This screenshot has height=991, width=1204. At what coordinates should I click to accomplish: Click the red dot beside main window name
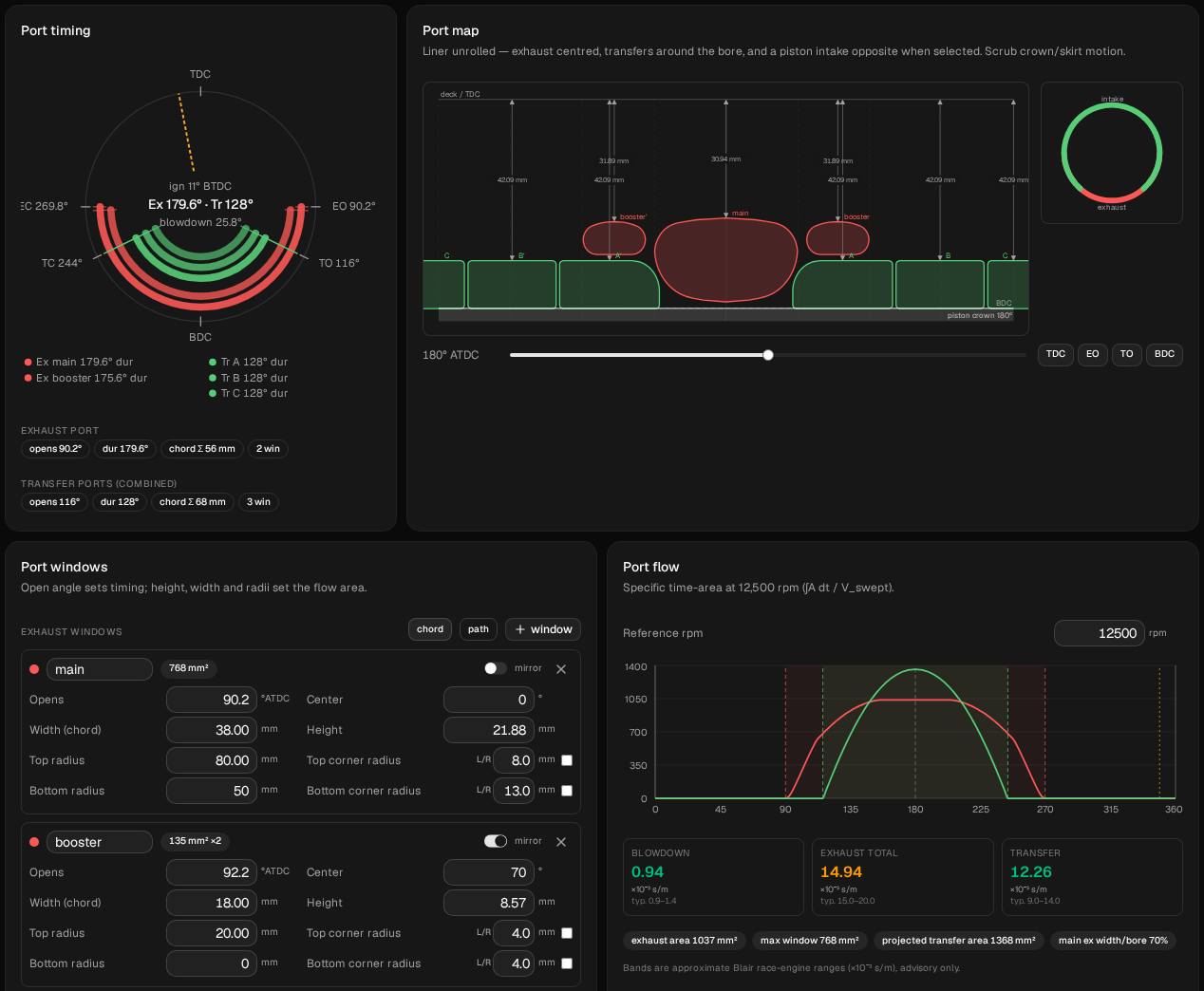pos(34,669)
